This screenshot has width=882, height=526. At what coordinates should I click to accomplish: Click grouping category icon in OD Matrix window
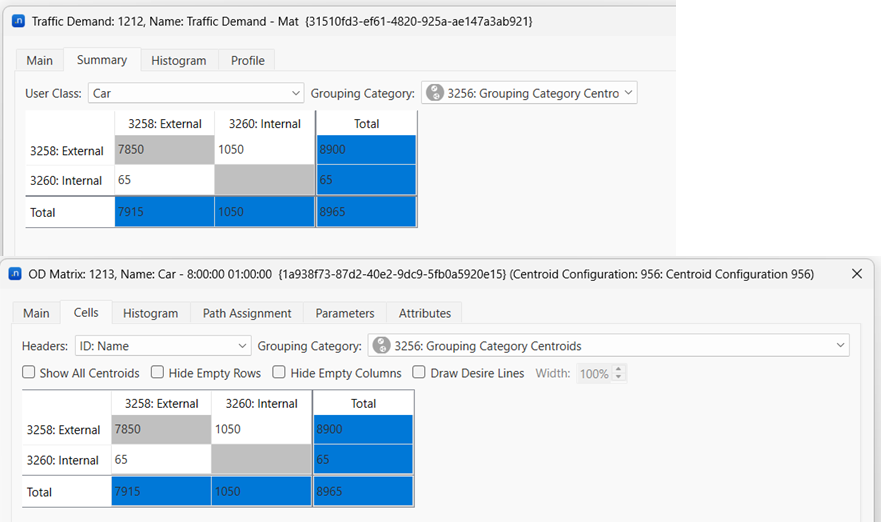(382, 346)
